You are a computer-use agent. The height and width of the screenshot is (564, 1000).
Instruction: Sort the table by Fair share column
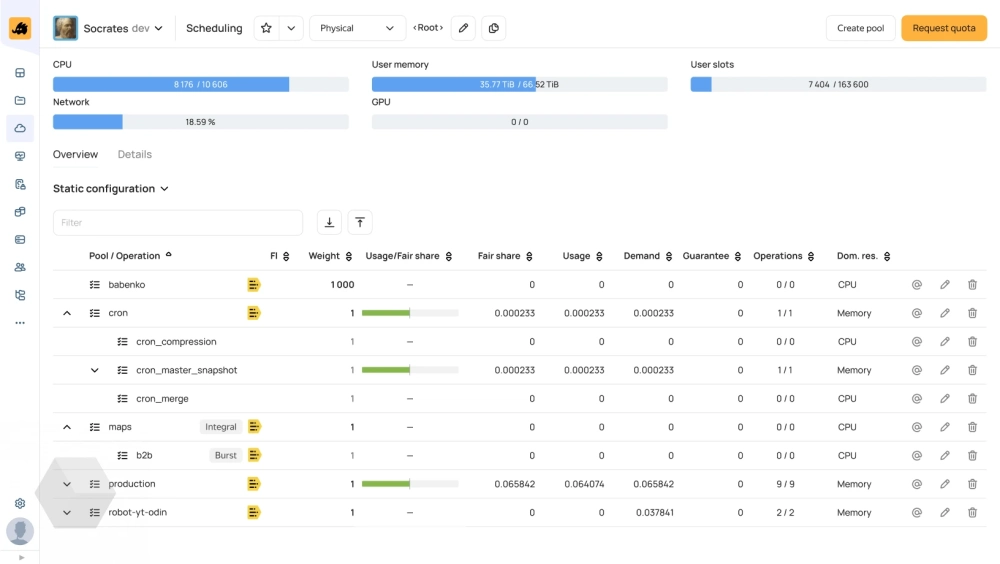[x=505, y=256]
